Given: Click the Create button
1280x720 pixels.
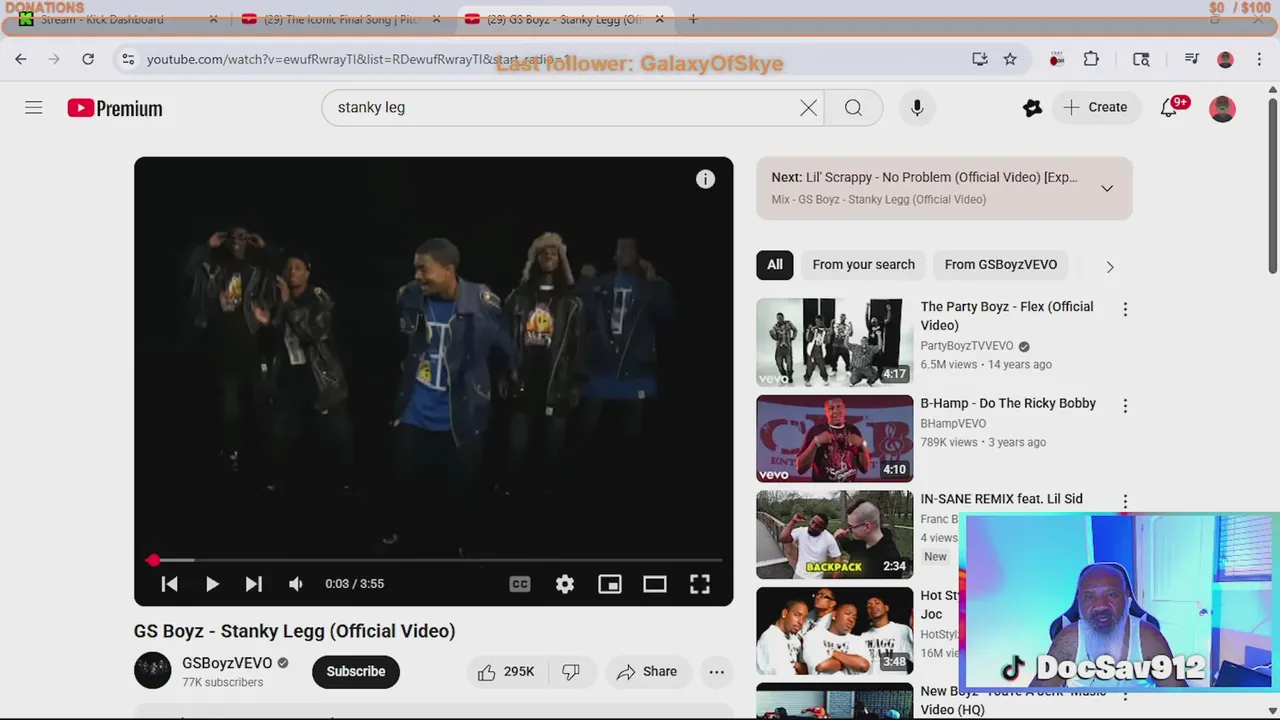Looking at the screenshot, I should coord(1096,108).
